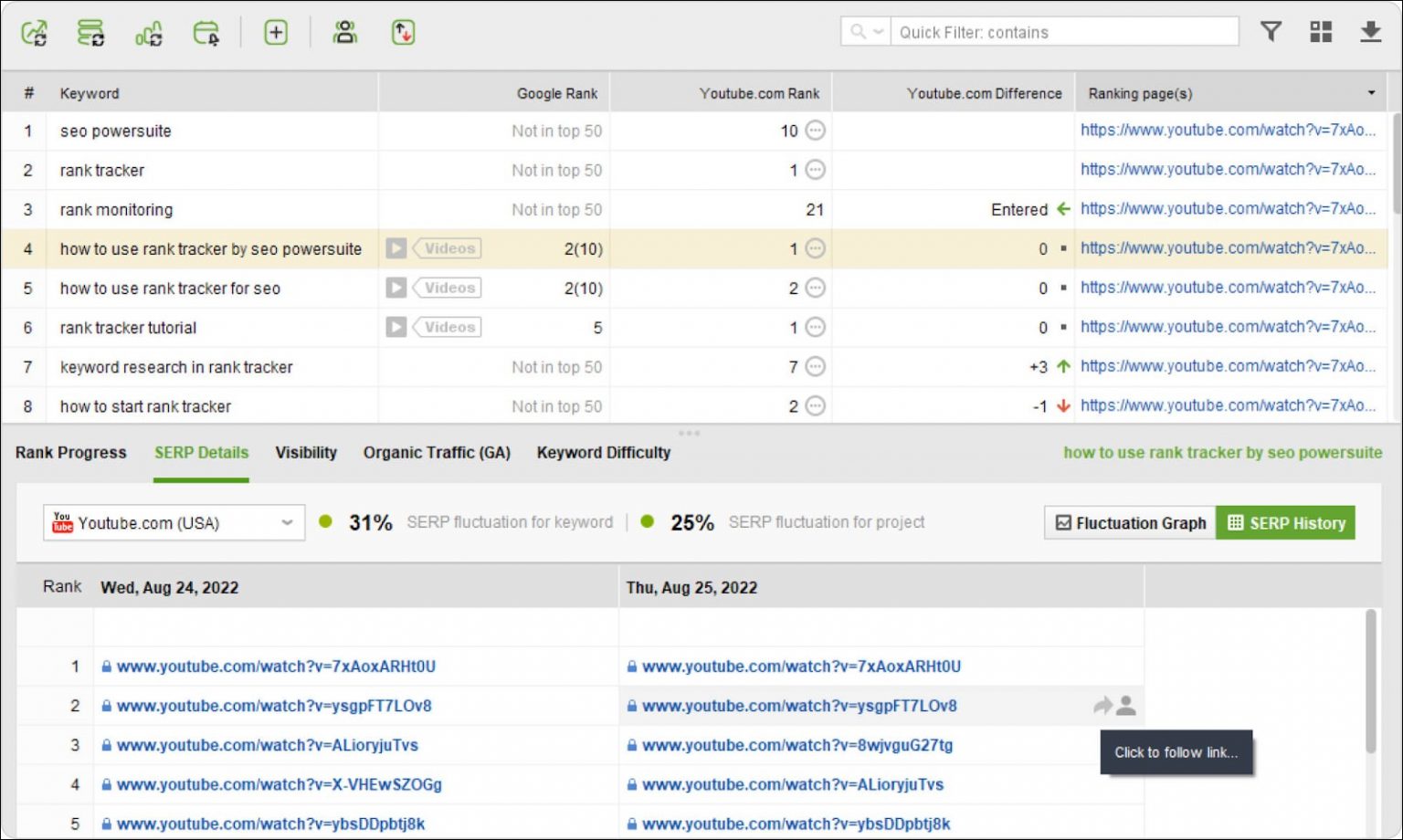Expand the Youtube.com (USA) search engine dropdown
Screen dimensions: 1403x840
click(x=287, y=522)
